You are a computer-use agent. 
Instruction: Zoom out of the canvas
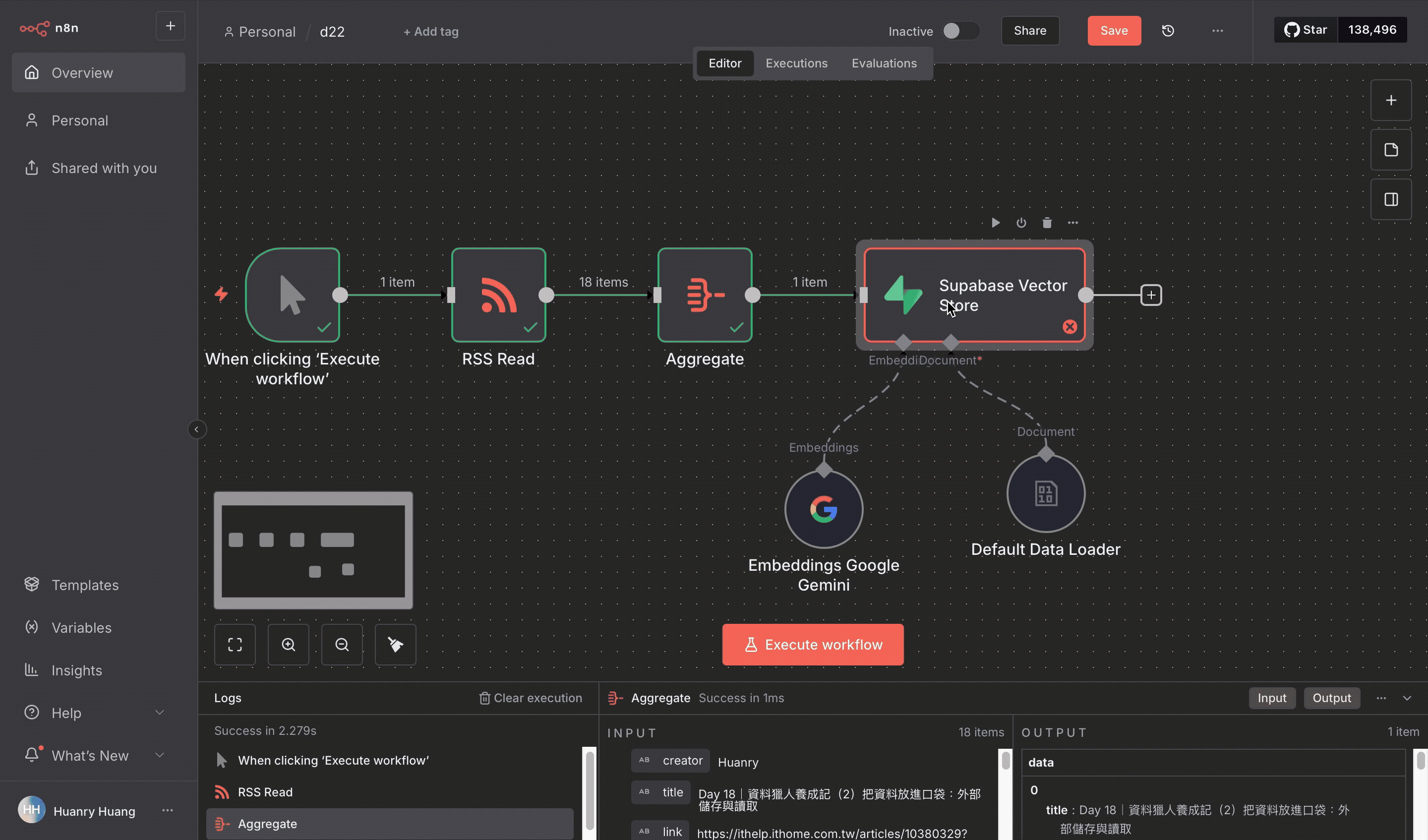(342, 645)
